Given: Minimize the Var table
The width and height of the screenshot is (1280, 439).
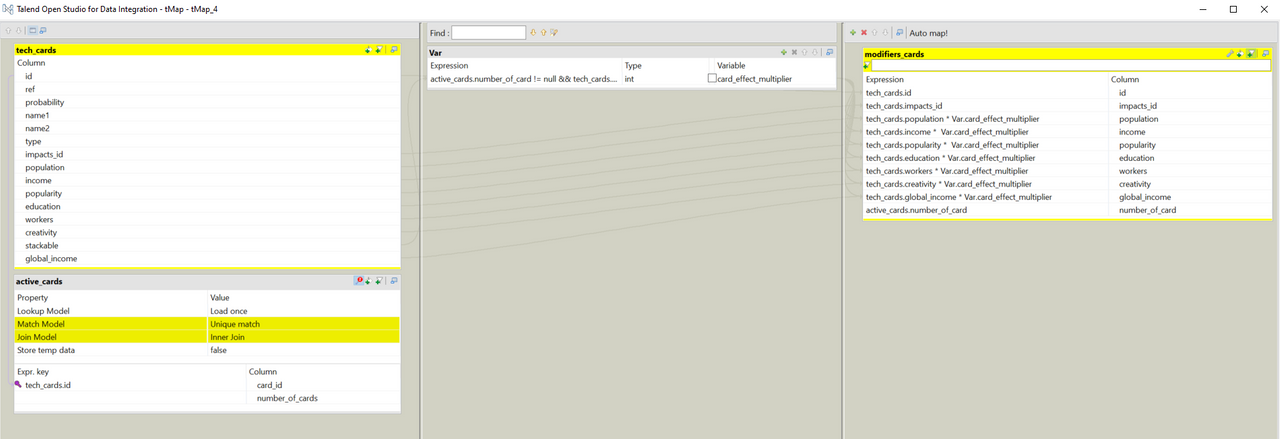Looking at the screenshot, I should (830, 52).
